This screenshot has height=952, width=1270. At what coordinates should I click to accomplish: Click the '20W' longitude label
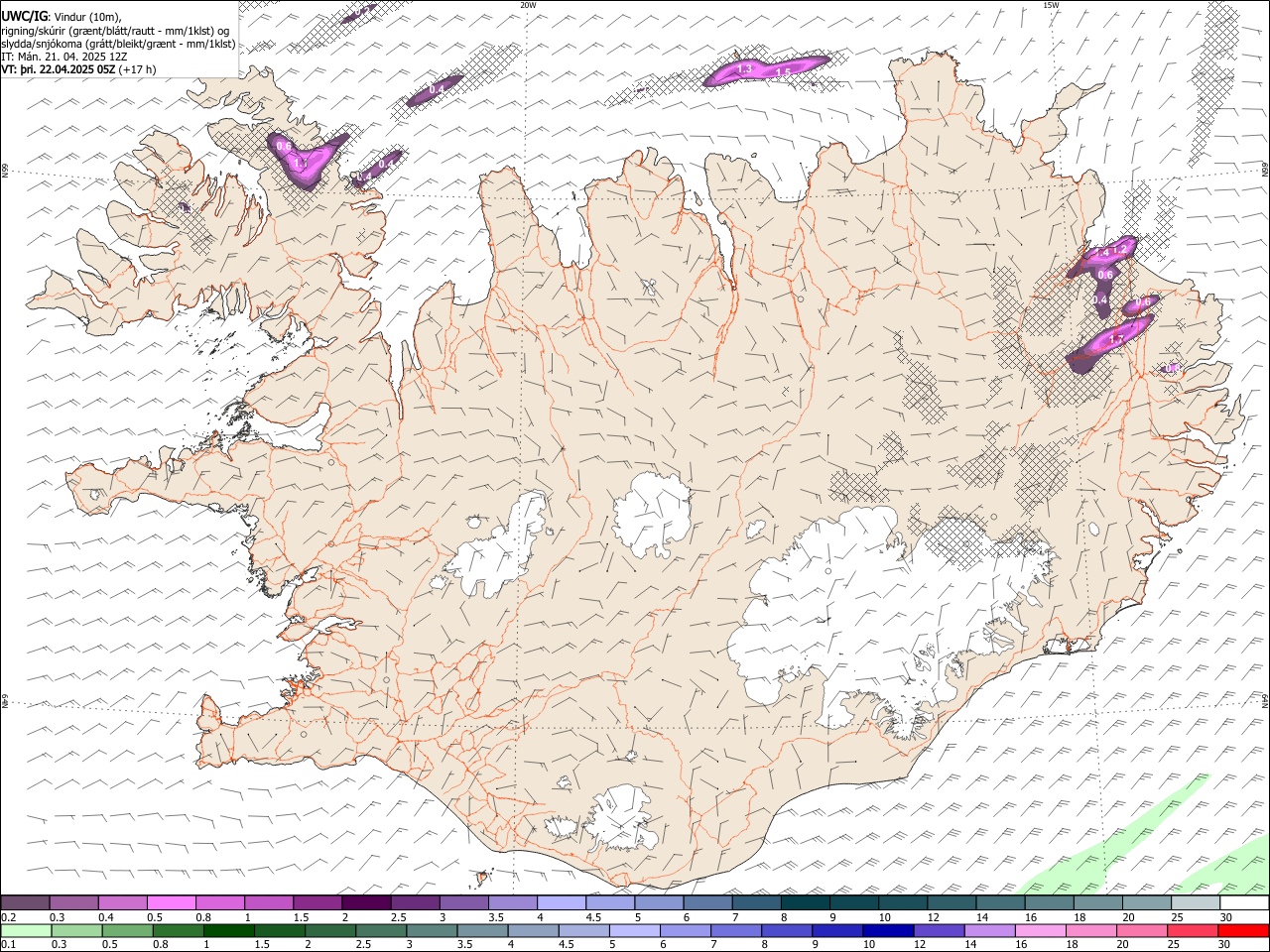point(528,5)
